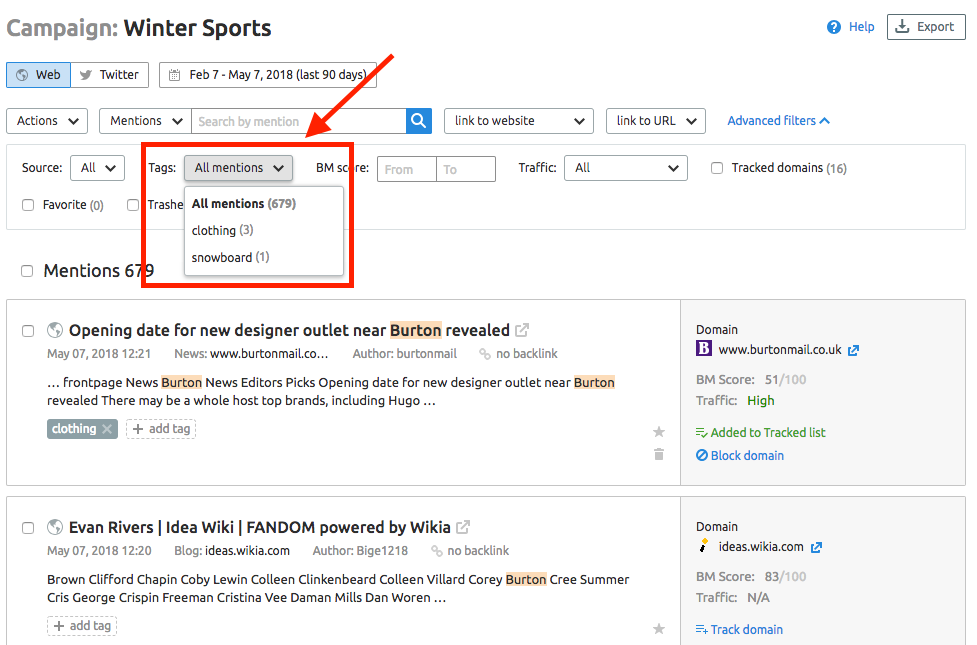Open the www.burtonmail.co.uk domain link
This screenshot has height=645, width=977.
pos(780,350)
